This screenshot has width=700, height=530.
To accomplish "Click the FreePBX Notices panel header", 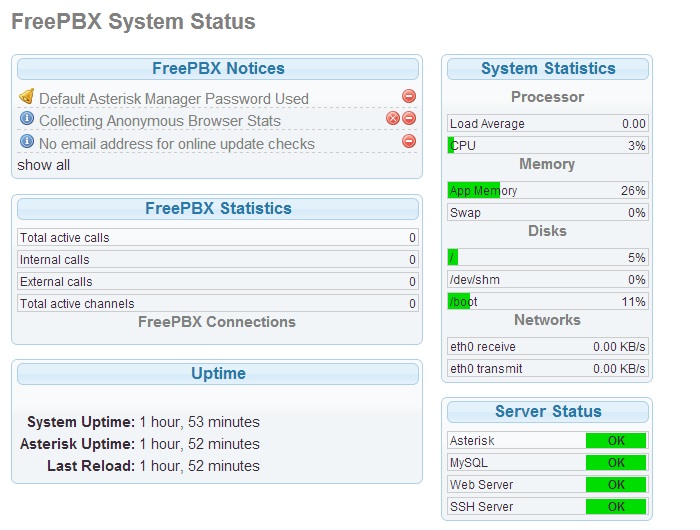I will tap(218, 69).
